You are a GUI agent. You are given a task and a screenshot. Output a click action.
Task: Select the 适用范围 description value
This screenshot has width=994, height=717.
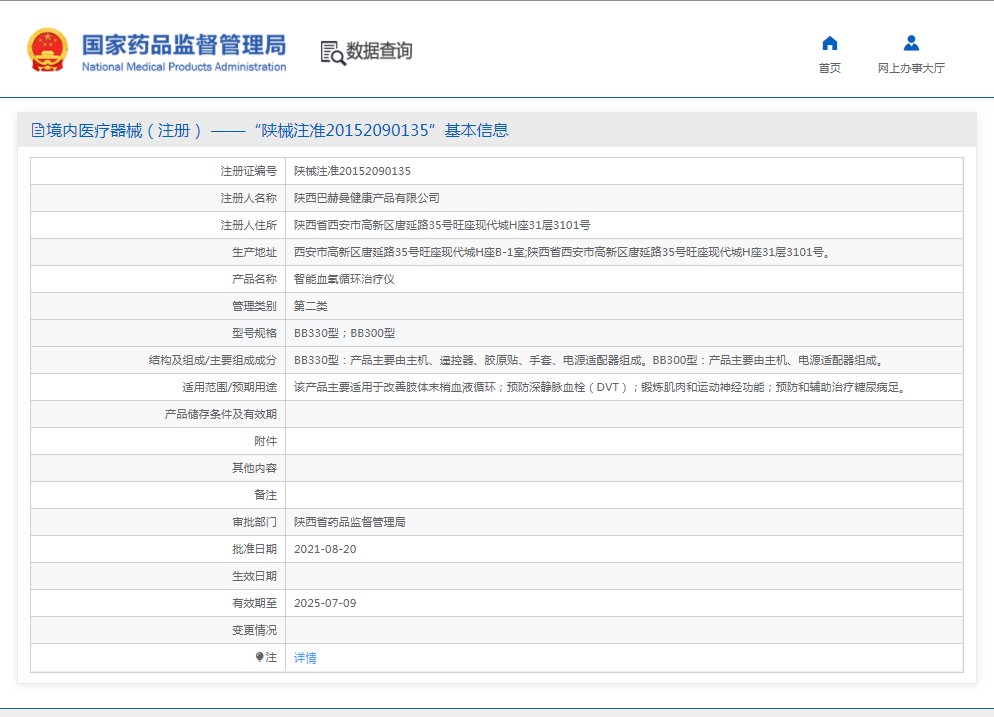click(600, 387)
